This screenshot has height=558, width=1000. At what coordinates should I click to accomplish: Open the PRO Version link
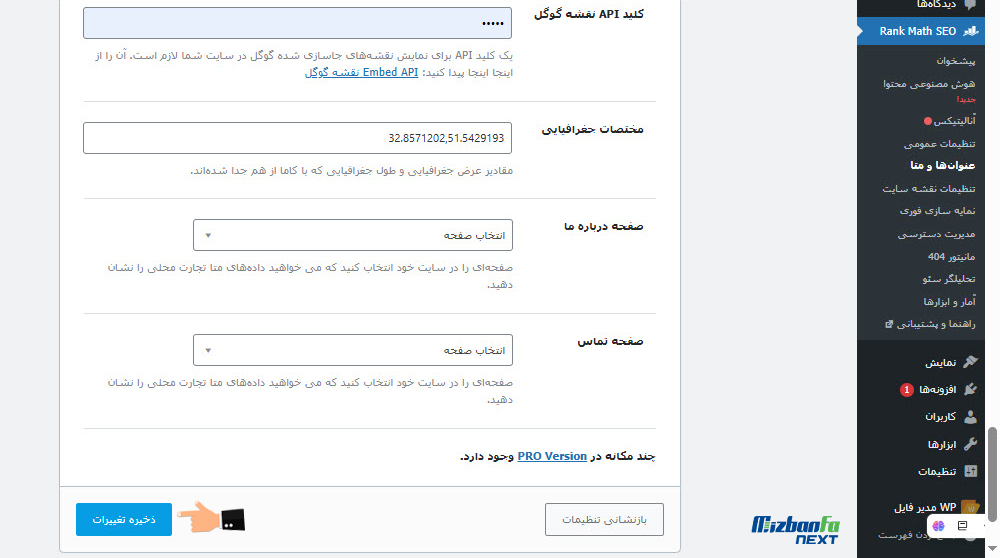(x=552, y=456)
